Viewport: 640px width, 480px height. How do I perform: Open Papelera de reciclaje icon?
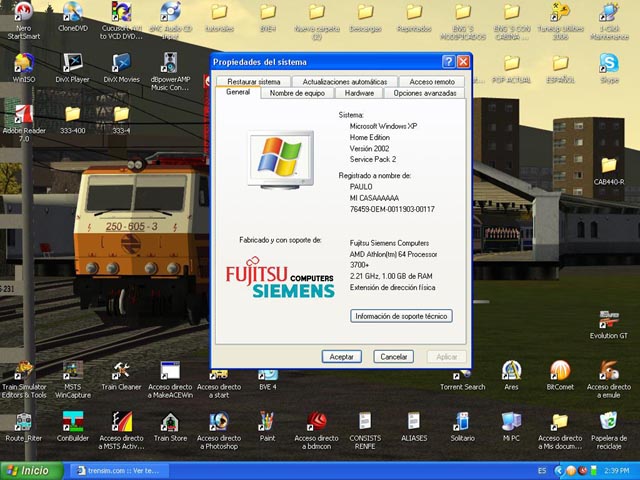pos(608,421)
